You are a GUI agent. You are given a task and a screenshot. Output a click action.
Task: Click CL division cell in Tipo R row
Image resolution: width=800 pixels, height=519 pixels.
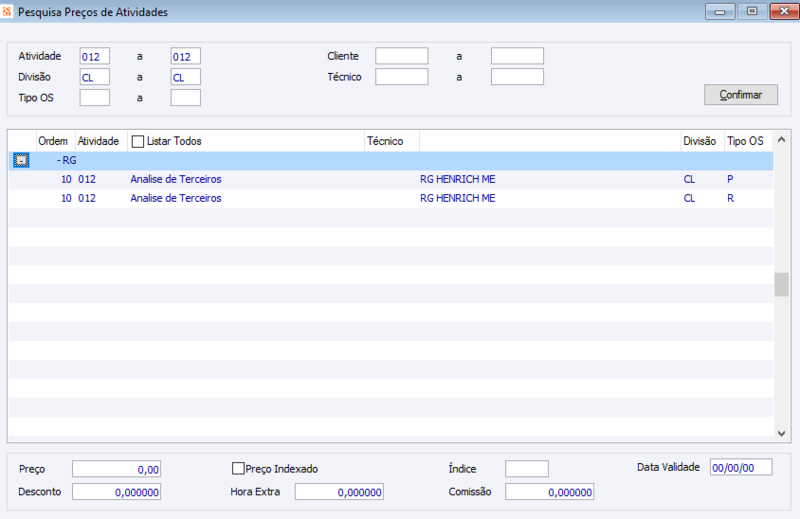[x=689, y=198]
